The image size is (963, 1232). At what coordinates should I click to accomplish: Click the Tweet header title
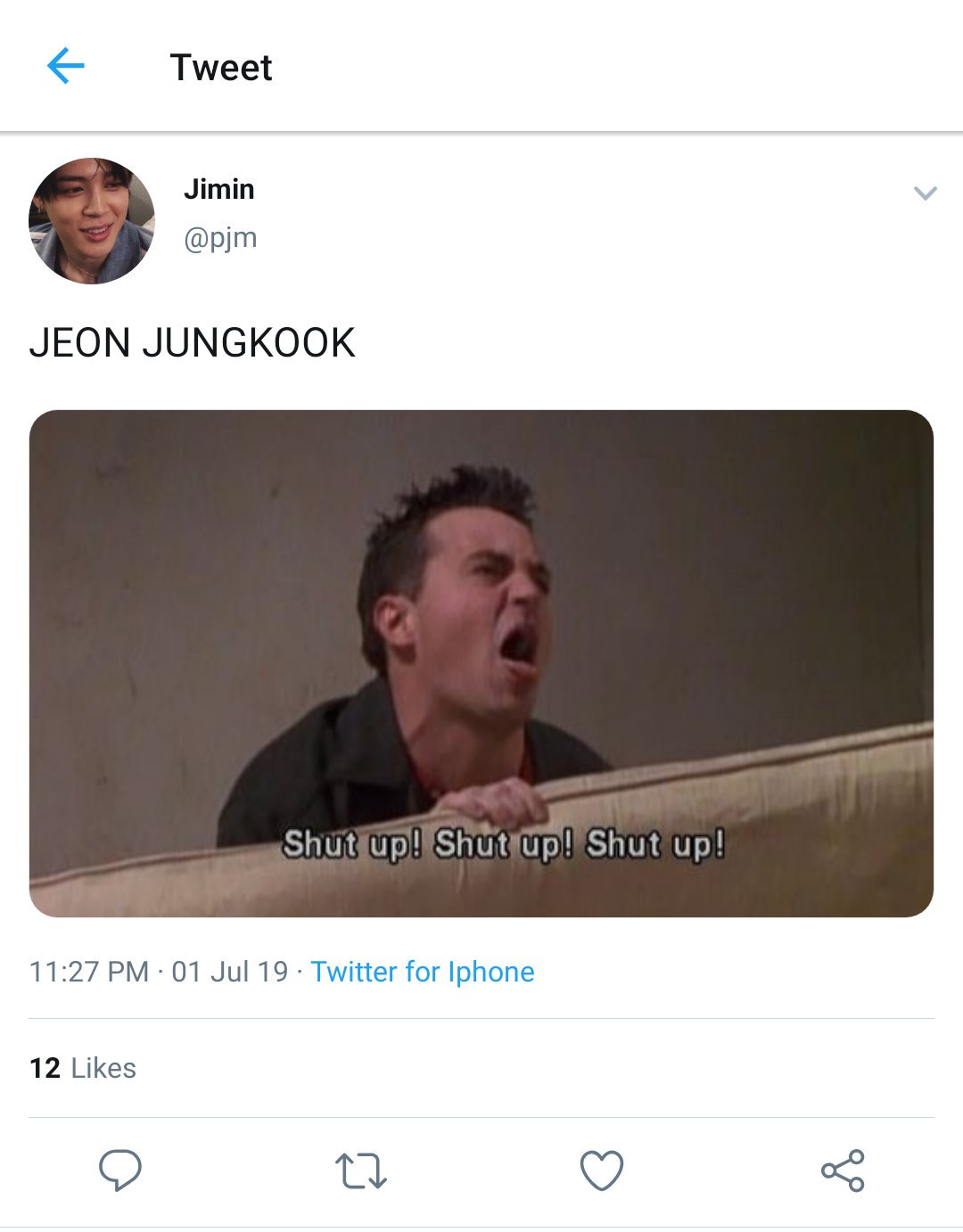click(221, 68)
